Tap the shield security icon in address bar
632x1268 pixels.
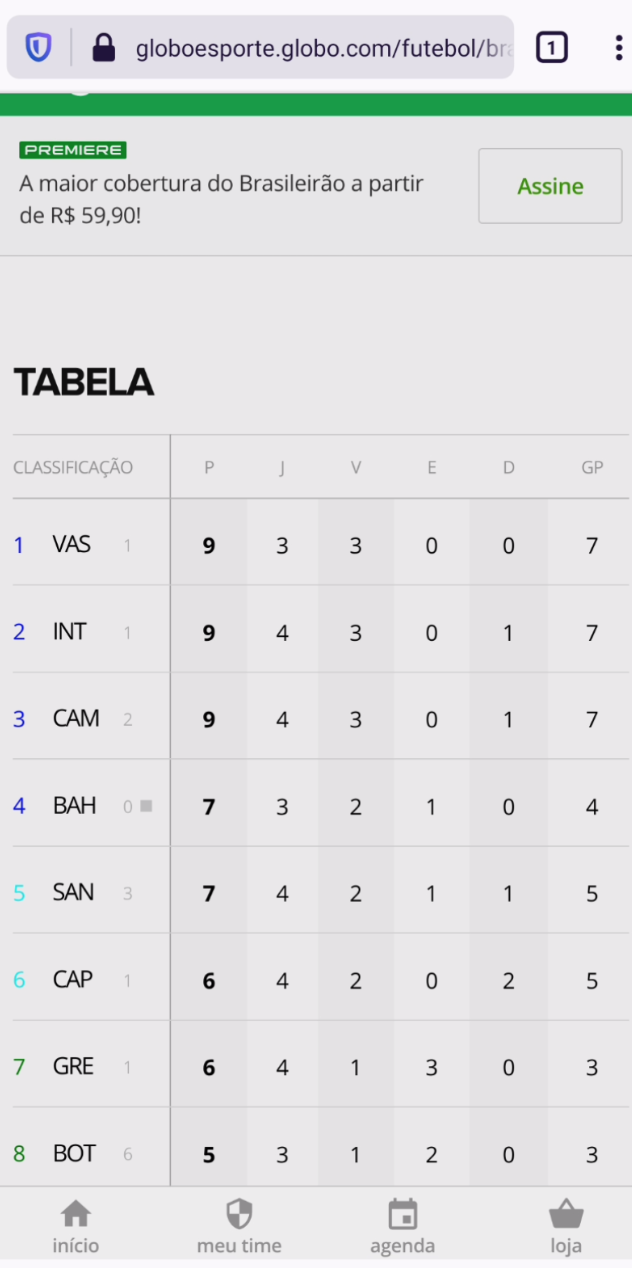coord(38,47)
